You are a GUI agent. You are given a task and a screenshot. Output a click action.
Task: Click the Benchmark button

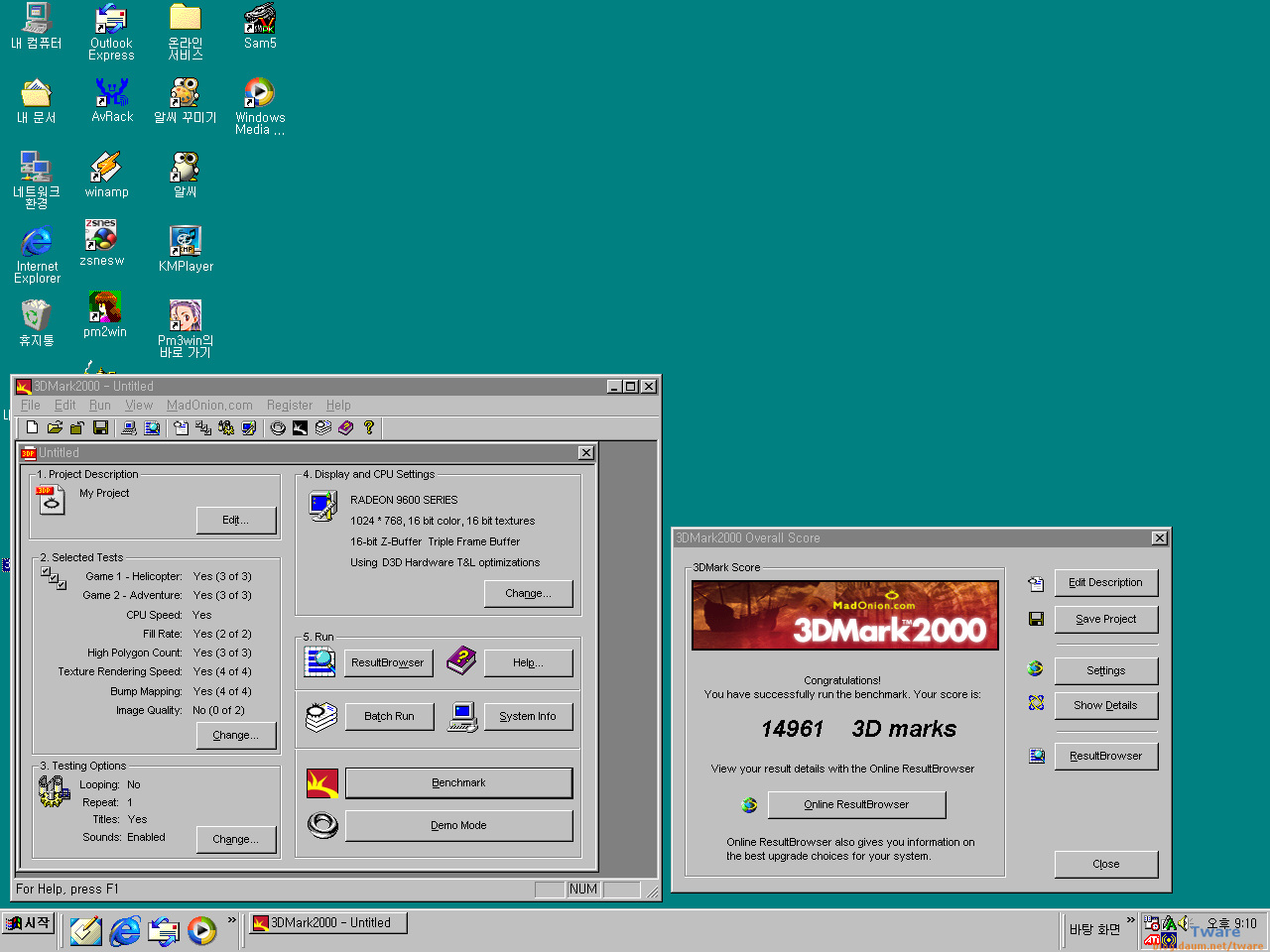click(459, 782)
